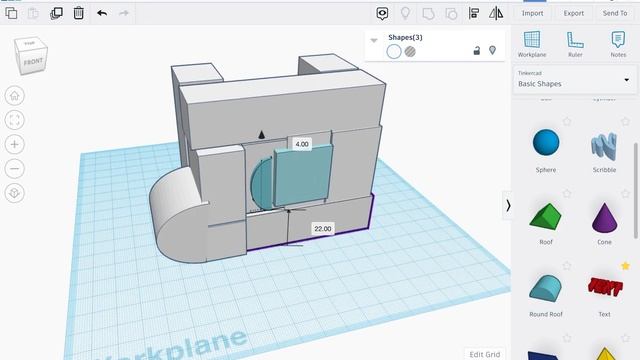This screenshot has width=640, height=360.
Task: Open the Send To menu
Action: (x=615, y=13)
